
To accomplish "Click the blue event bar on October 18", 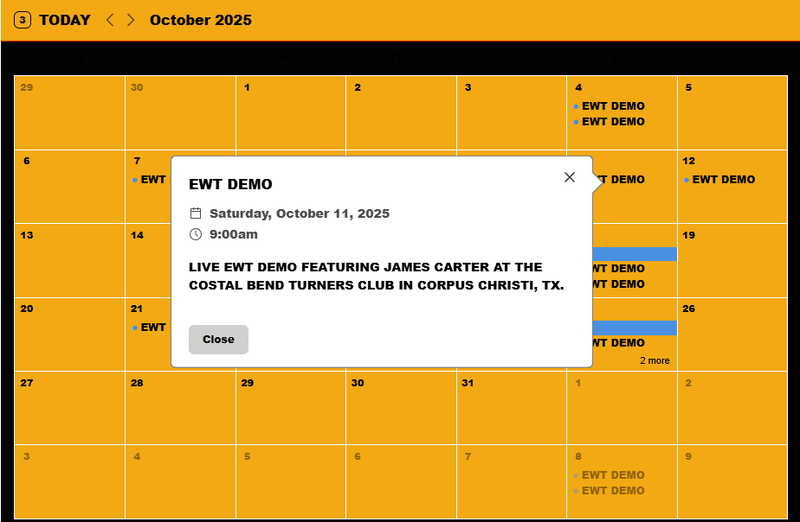I will (634, 254).
